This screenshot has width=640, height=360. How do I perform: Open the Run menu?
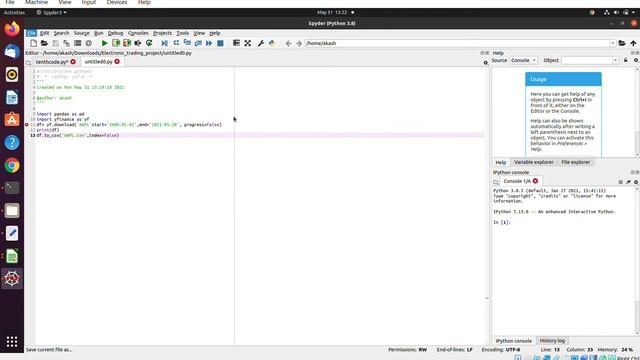coord(98,33)
